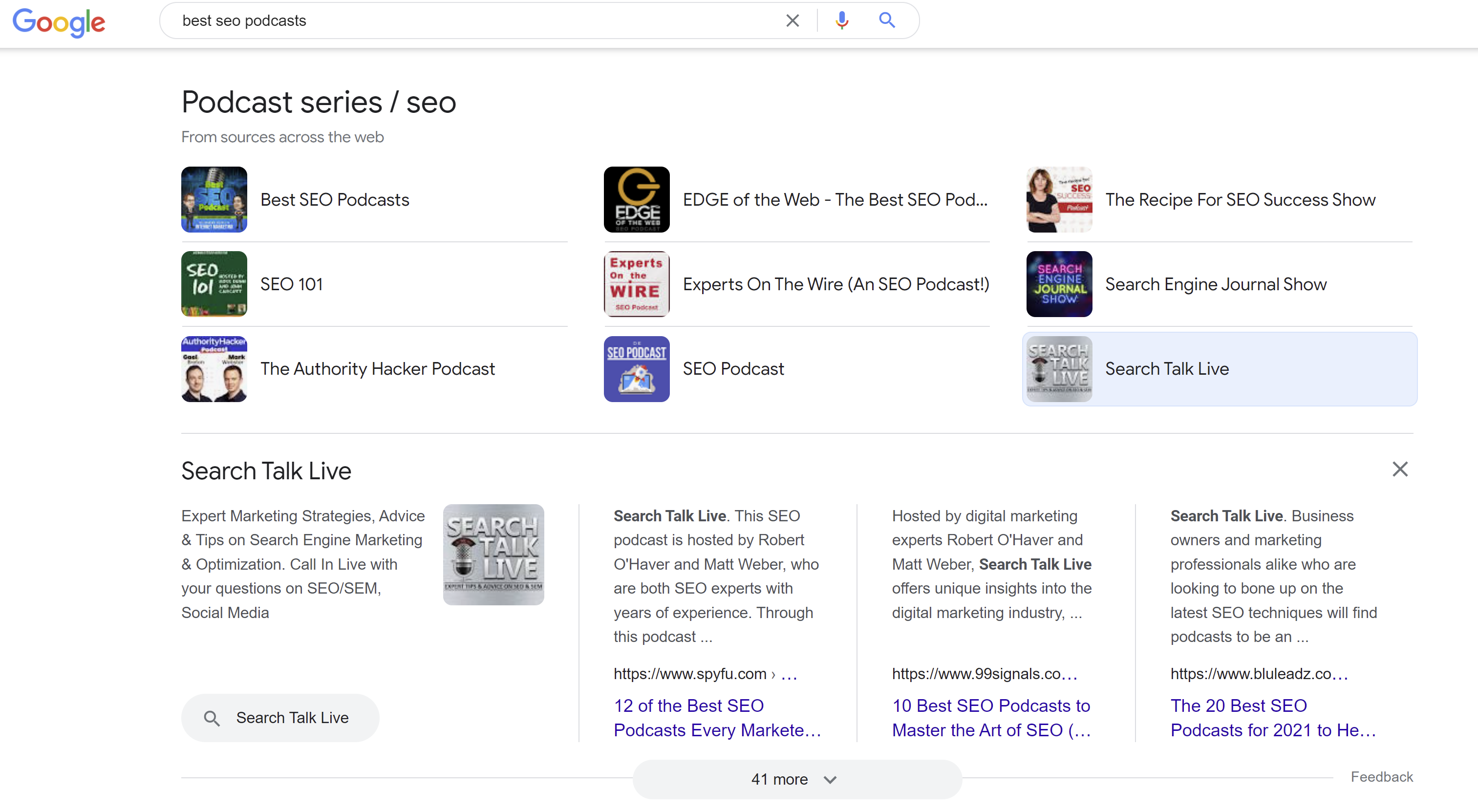The height and width of the screenshot is (812, 1478).
Task: Click the Google logo
Action: [x=59, y=22]
